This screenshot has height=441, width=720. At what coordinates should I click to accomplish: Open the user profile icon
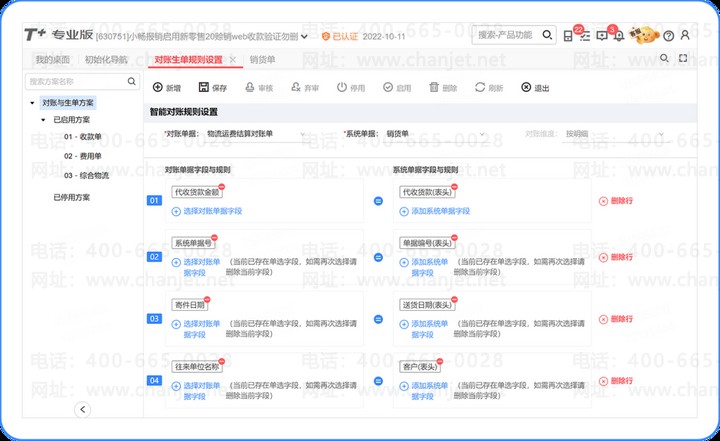pyautogui.click(x=685, y=35)
